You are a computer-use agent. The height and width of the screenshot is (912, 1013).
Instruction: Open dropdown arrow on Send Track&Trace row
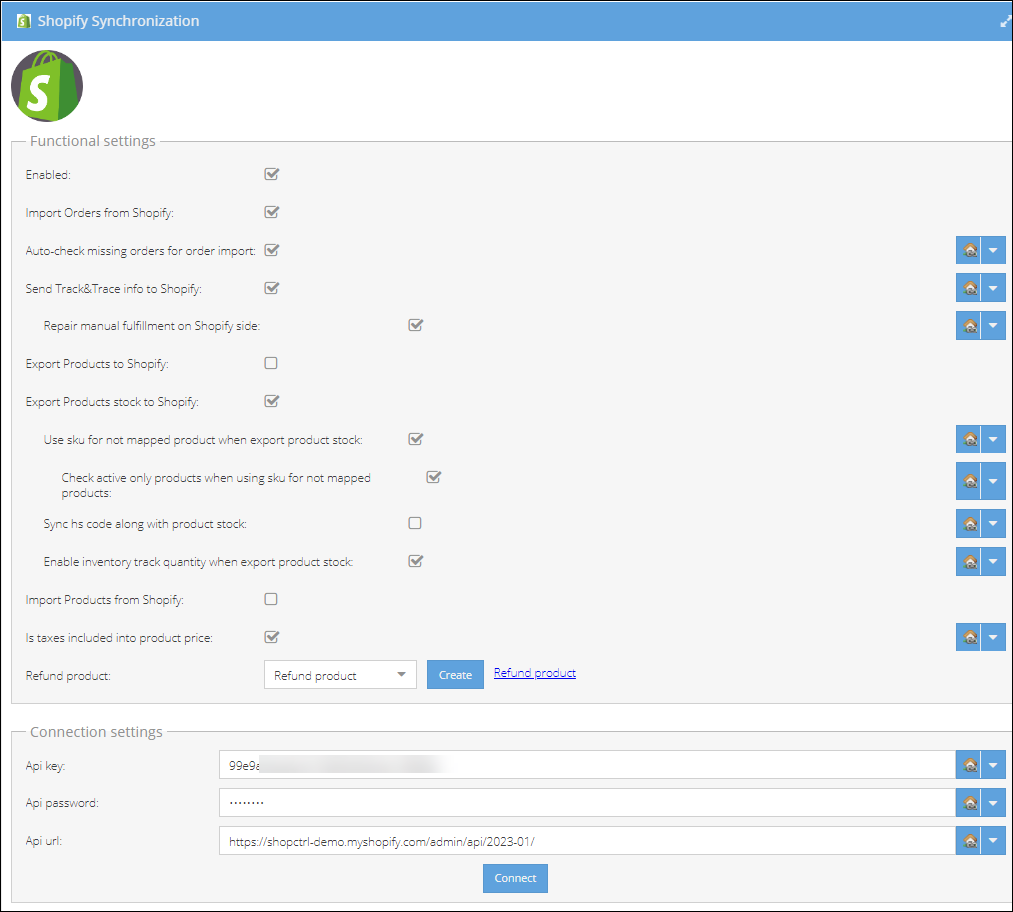(x=993, y=288)
